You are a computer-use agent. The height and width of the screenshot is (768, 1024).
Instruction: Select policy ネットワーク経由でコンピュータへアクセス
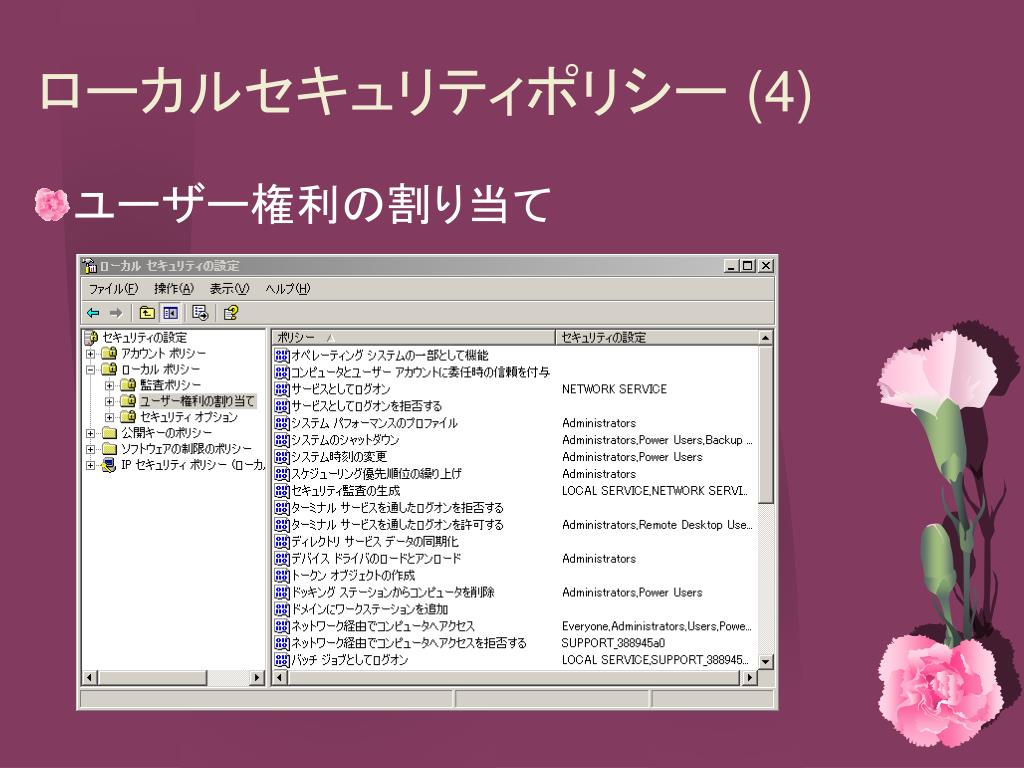383,626
